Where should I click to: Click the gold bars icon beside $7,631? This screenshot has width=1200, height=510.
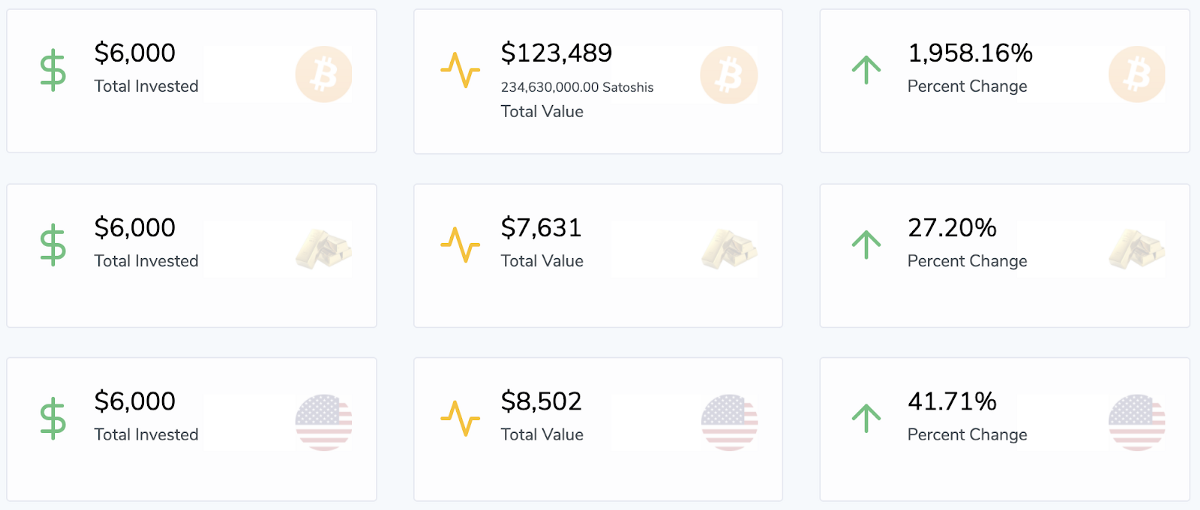pos(729,248)
